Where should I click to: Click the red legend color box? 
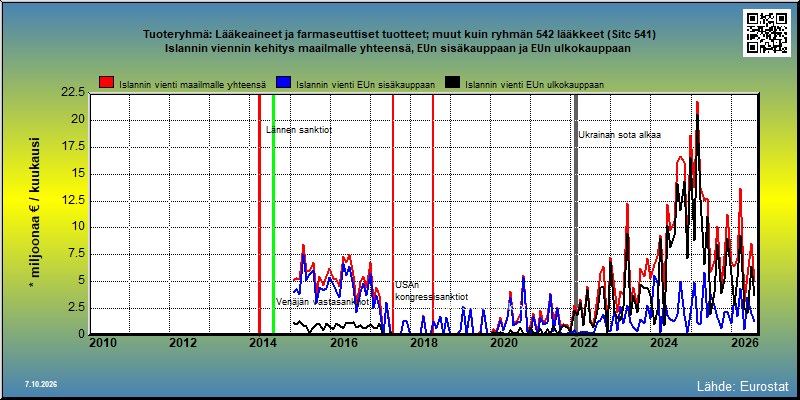[x=107, y=83]
